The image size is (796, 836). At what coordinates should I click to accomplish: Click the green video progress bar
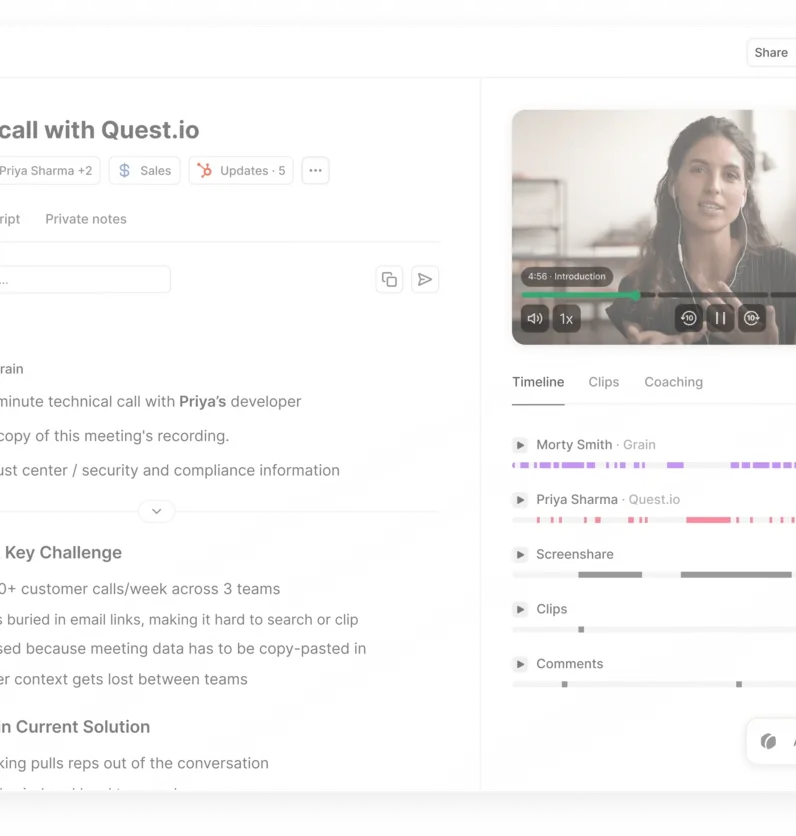pos(580,295)
